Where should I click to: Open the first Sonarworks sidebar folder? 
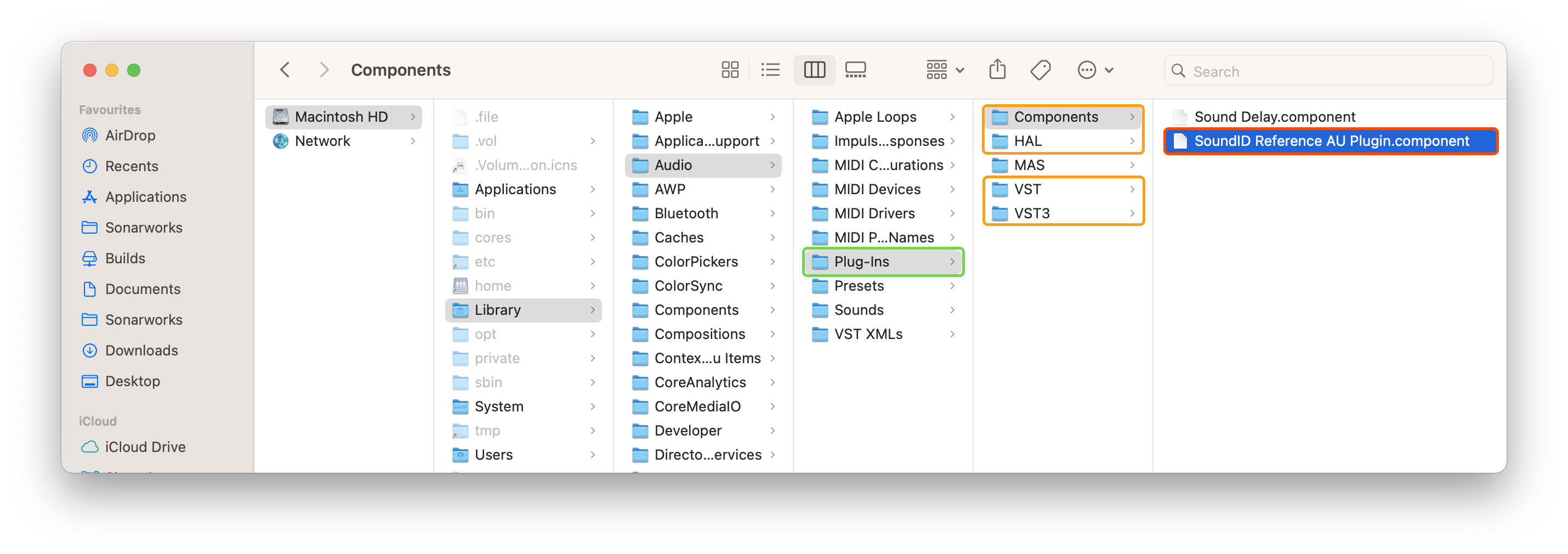click(x=132, y=228)
